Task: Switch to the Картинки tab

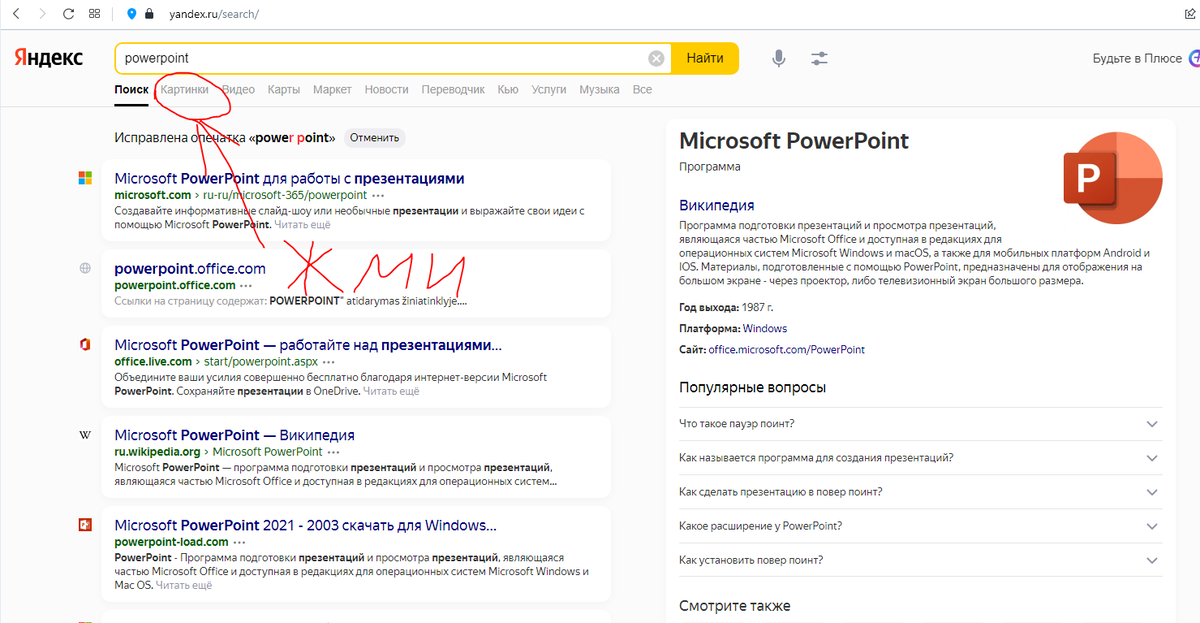Action: [x=185, y=89]
